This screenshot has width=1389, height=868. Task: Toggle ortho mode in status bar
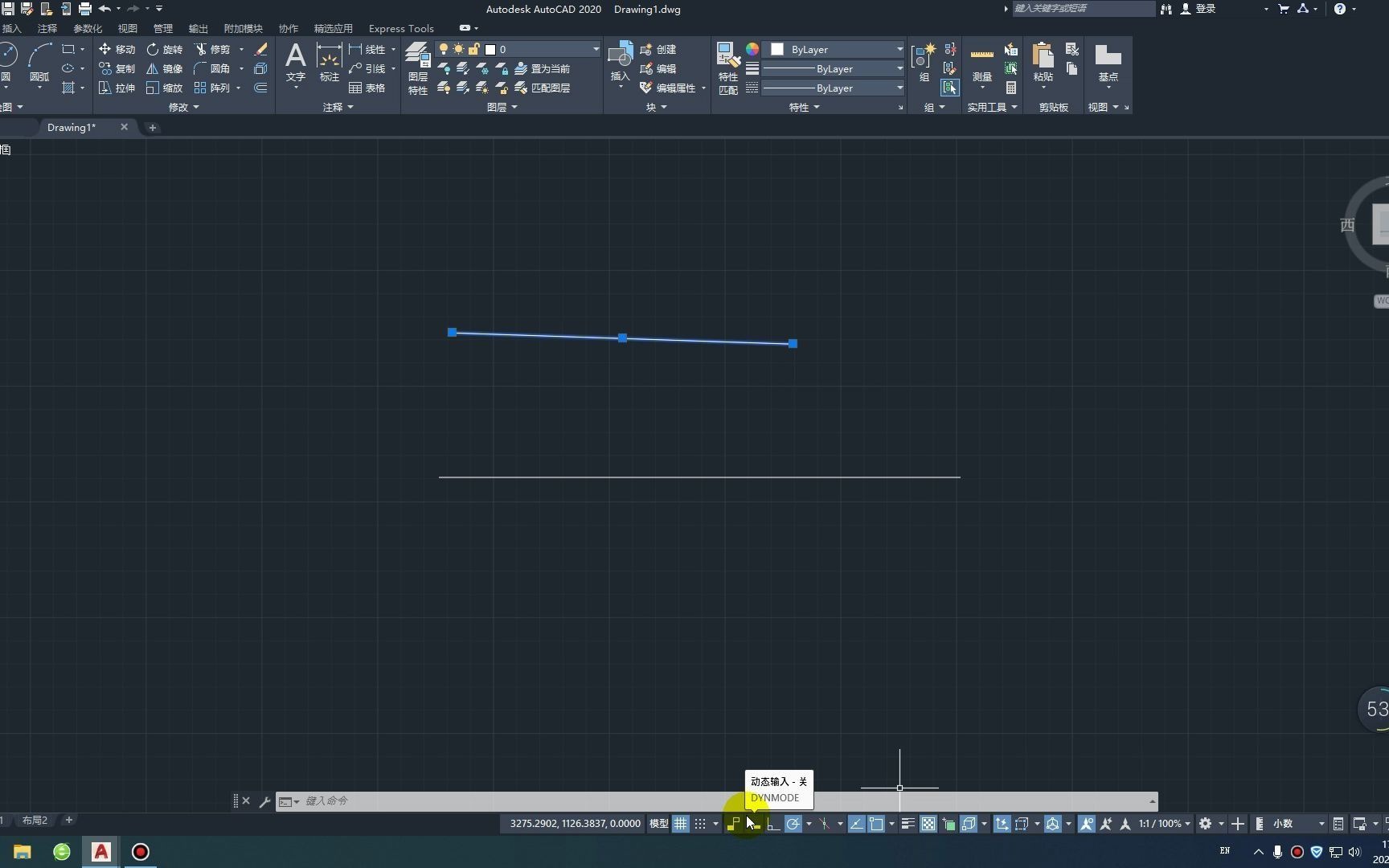pos(773,824)
